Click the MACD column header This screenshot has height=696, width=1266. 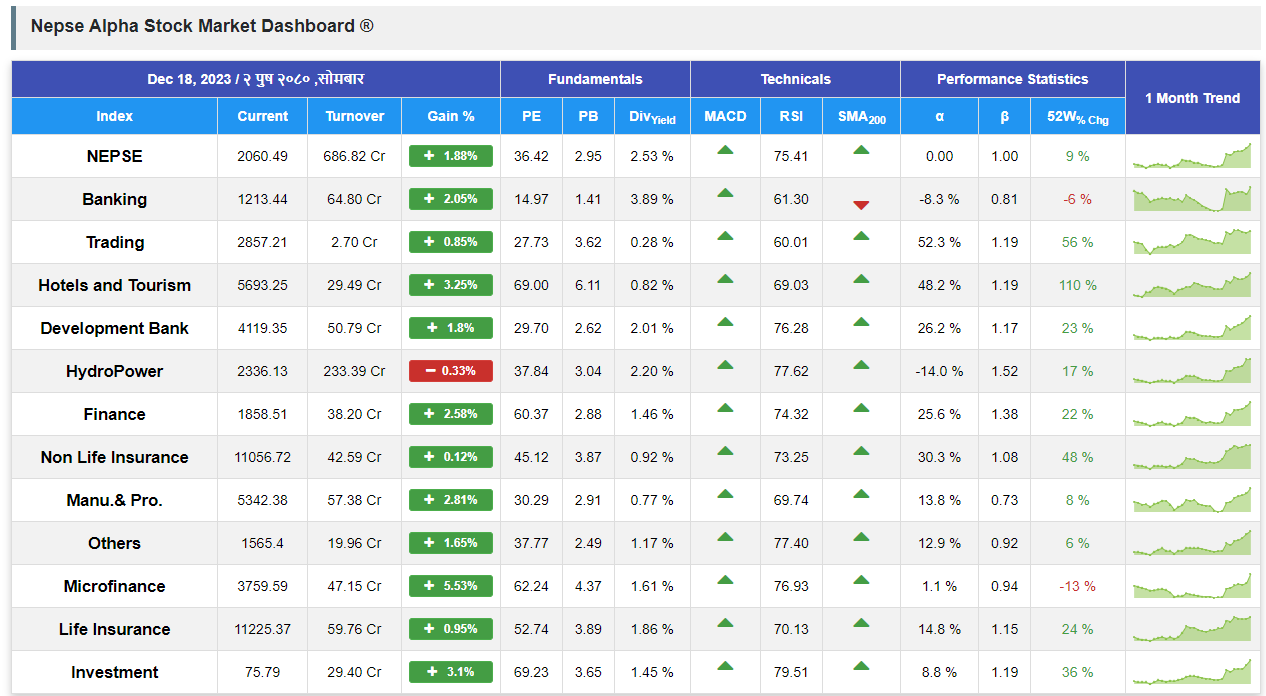point(725,116)
